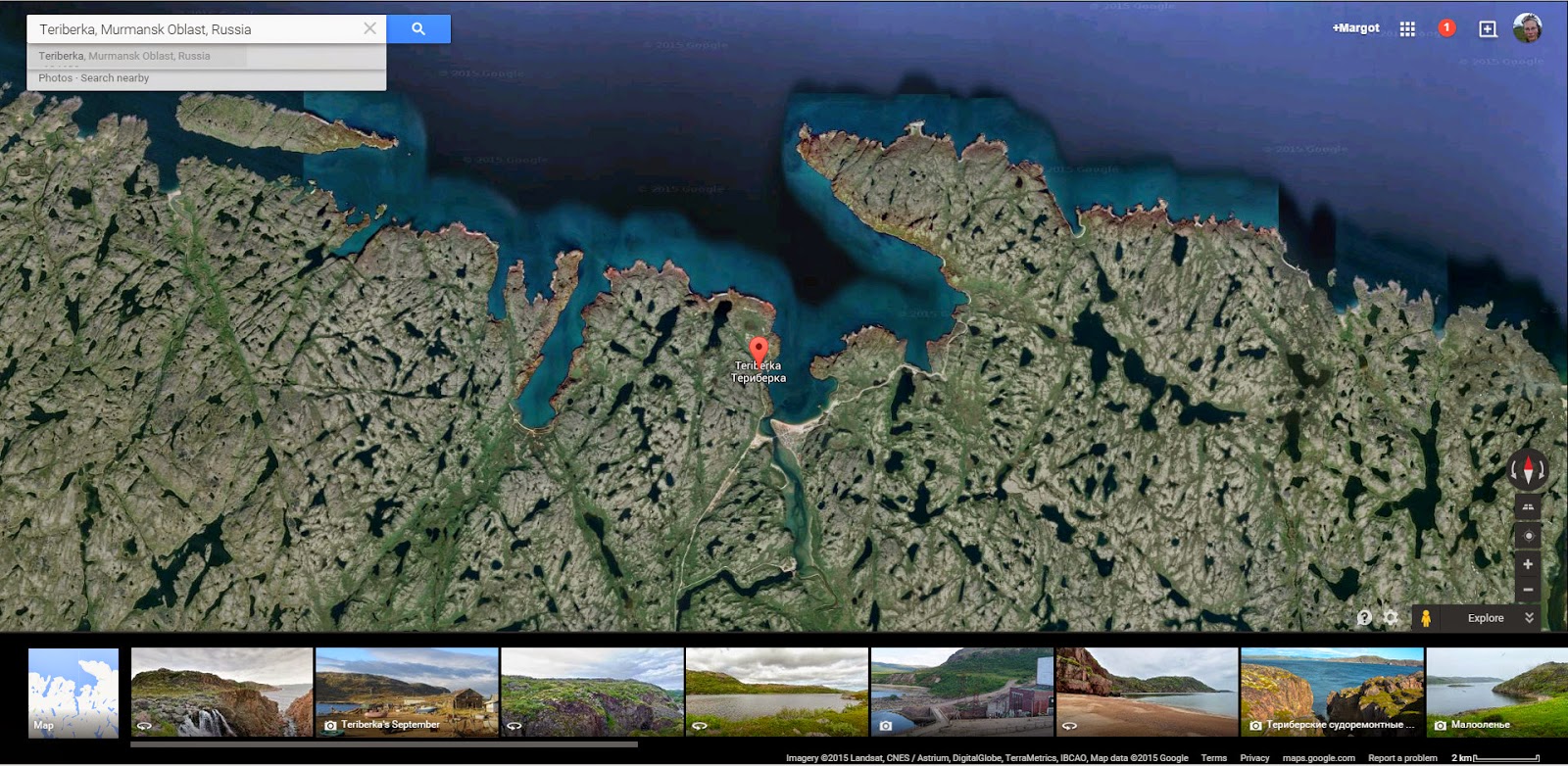The height and width of the screenshot is (766, 1568).
Task: Open the lake under cloudy sky thumbnail
Action: pyautogui.click(x=777, y=692)
